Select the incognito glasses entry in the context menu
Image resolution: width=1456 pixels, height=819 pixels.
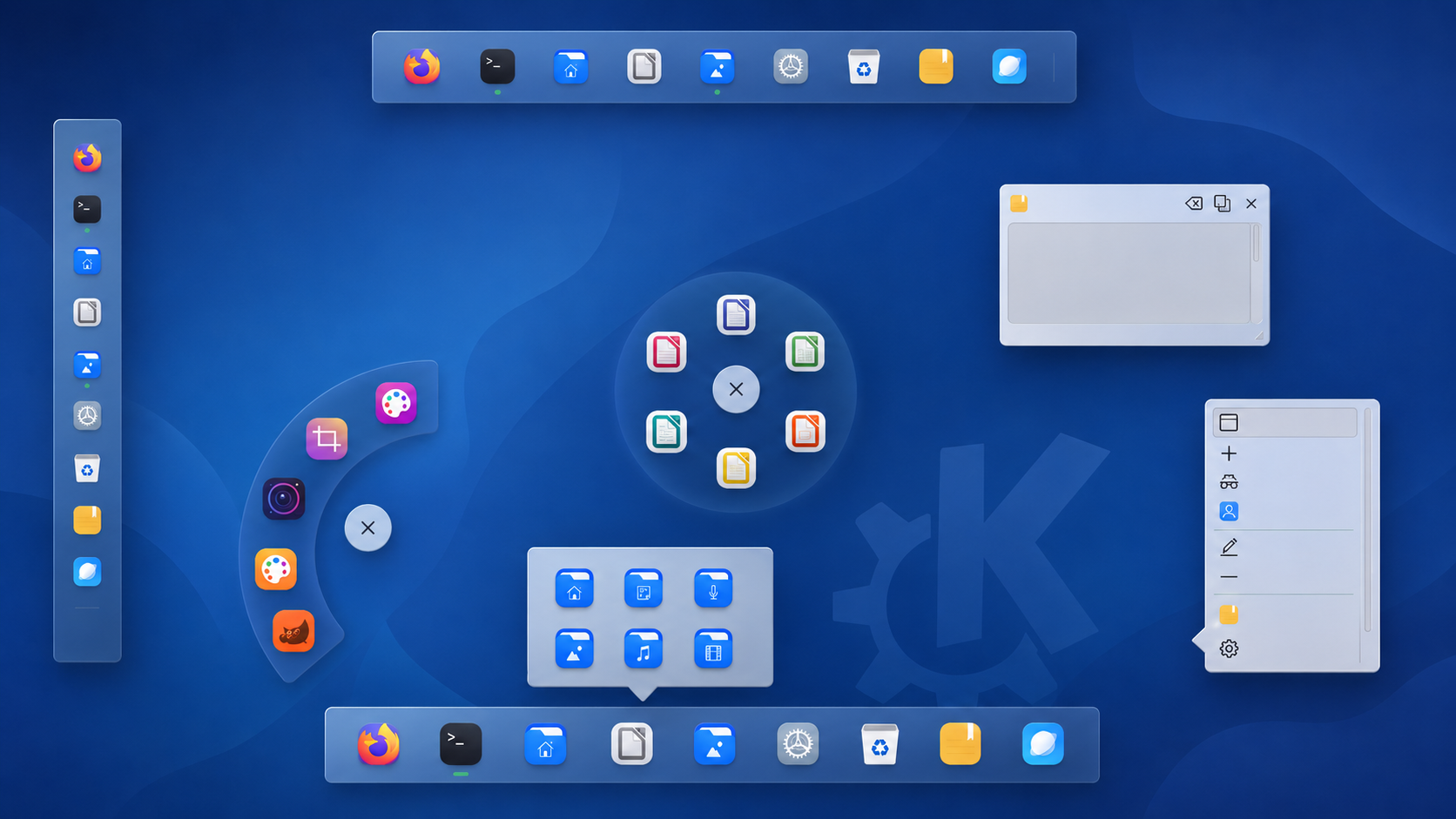point(1229,482)
